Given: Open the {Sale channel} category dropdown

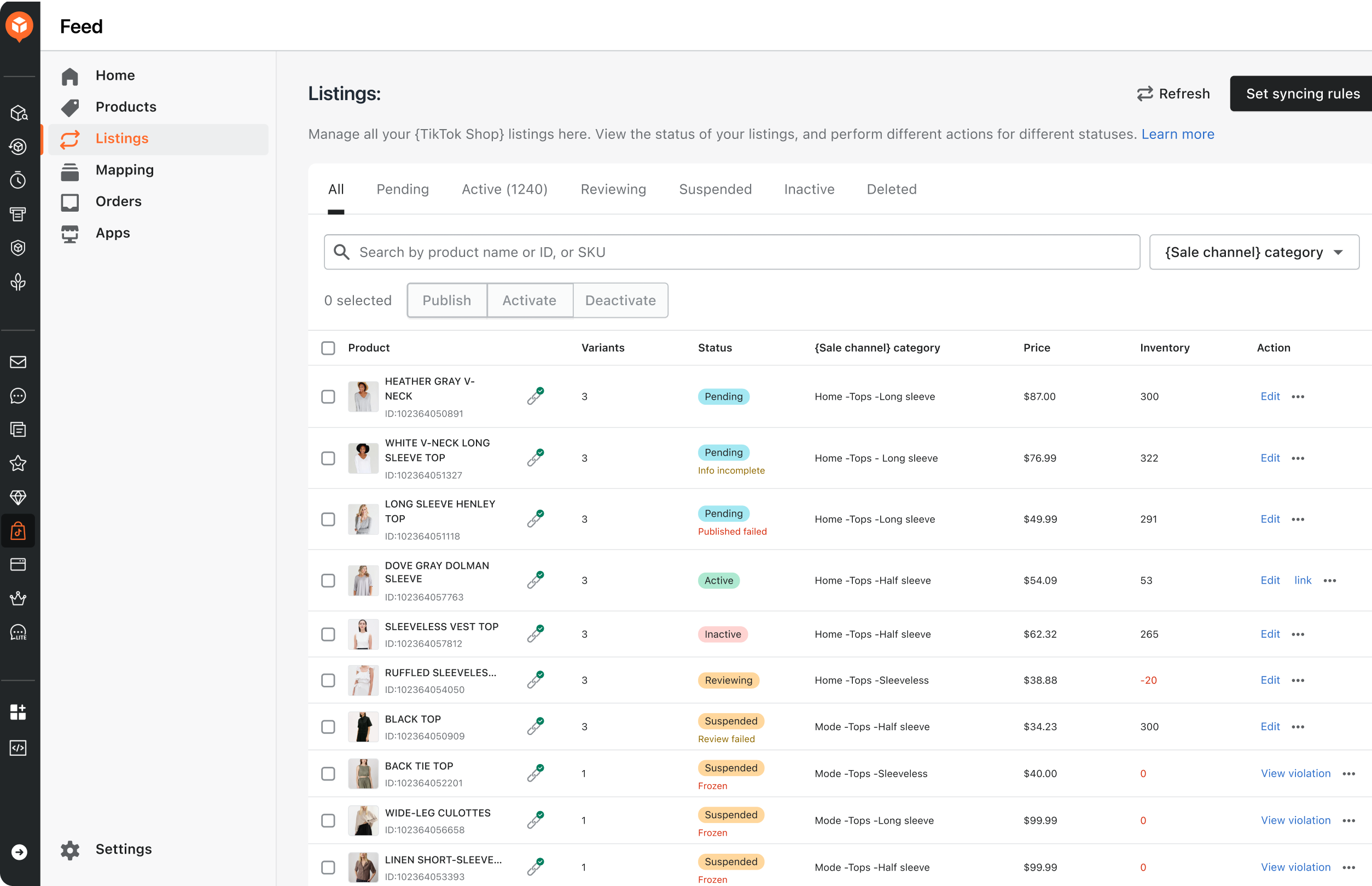Looking at the screenshot, I should pos(1253,252).
